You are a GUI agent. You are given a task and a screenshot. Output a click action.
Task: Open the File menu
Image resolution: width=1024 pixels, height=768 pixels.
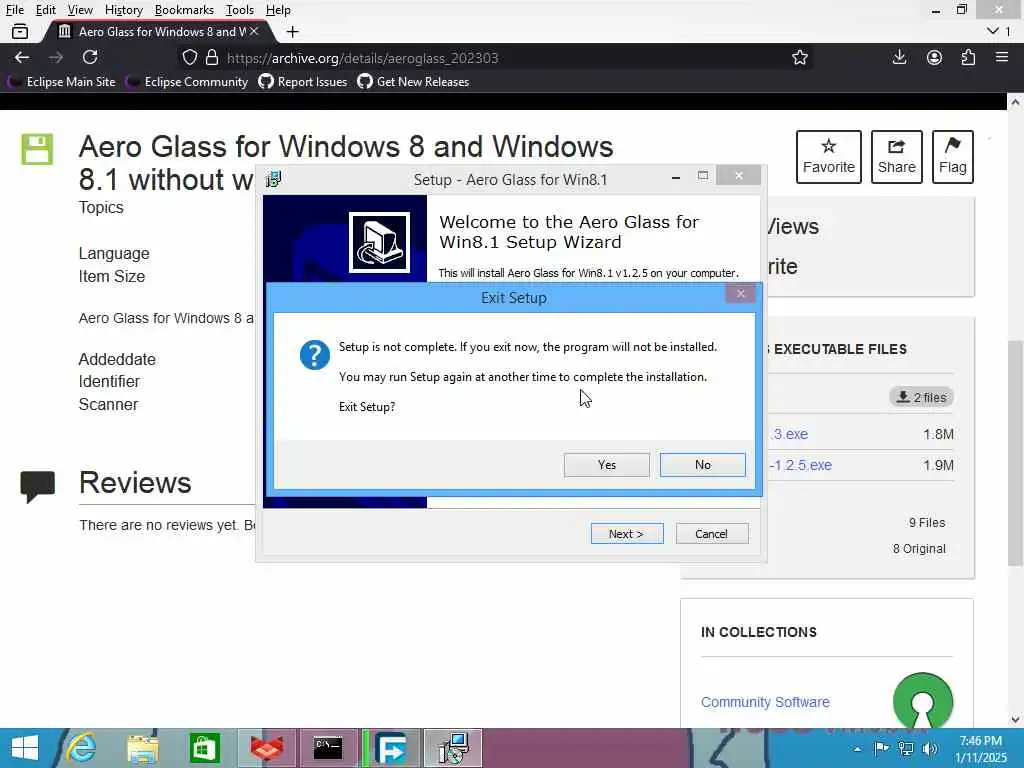(14, 10)
